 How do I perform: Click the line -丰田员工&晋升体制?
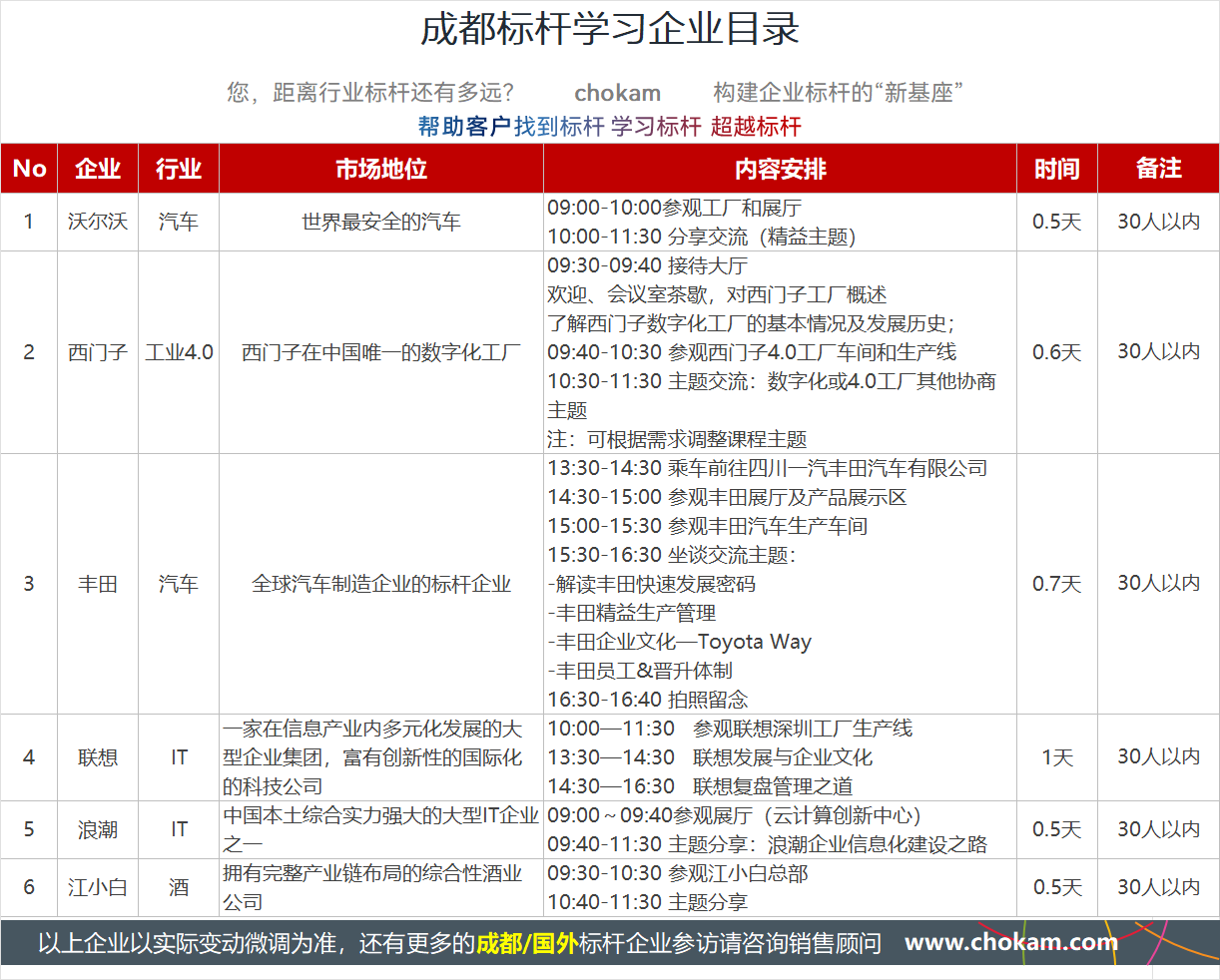click(640, 671)
